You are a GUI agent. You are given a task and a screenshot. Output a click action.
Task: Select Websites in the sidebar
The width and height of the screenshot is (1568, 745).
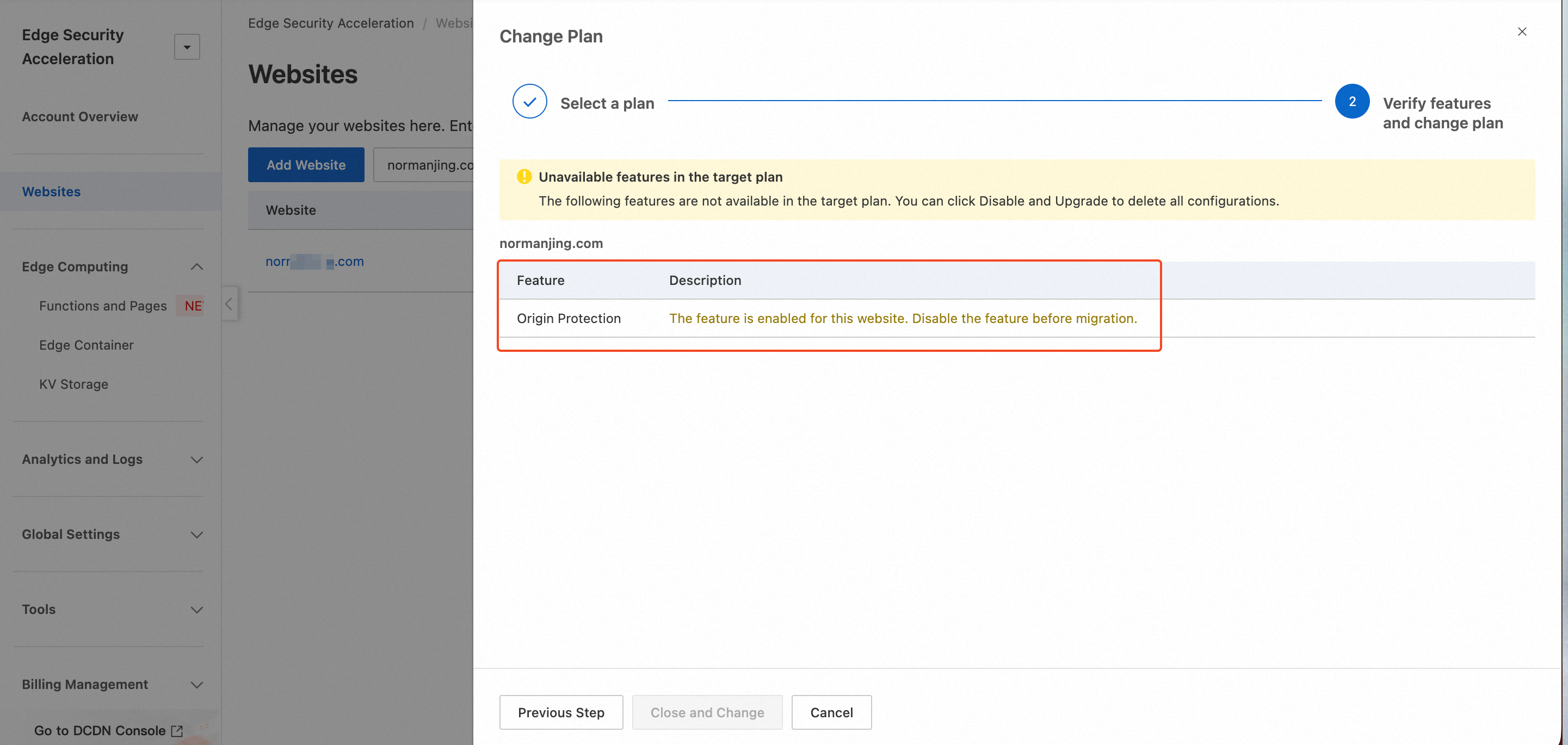pyautogui.click(x=51, y=191)
